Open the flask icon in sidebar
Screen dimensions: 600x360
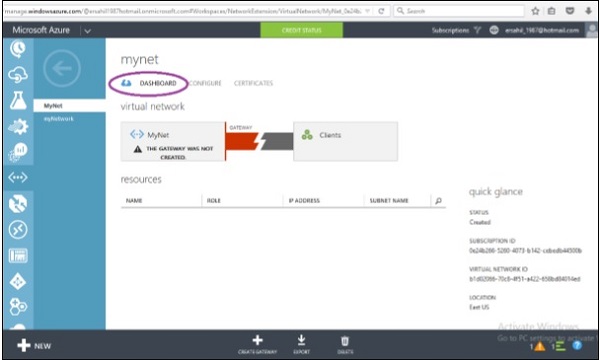pos(18,100)
